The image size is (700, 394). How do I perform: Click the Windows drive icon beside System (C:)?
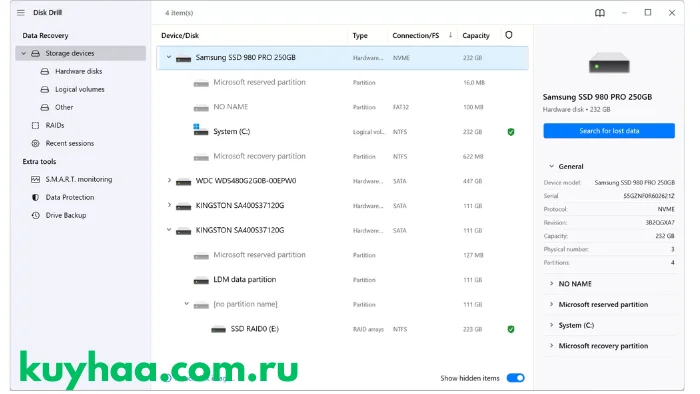coord(200,130)
